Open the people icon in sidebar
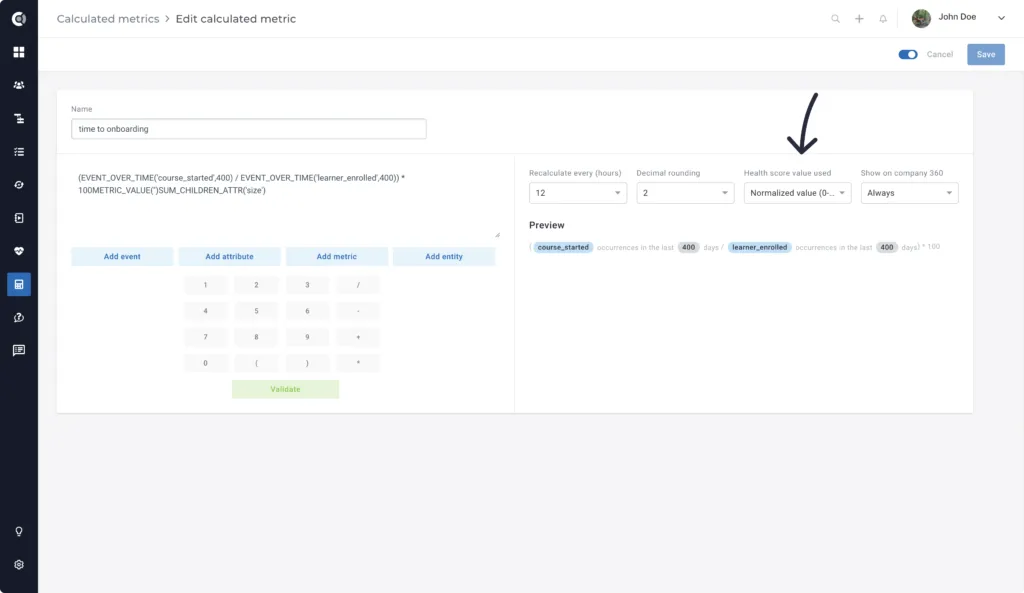The width and height of the screenshot is (1024, 593). [x=19, y=85]
